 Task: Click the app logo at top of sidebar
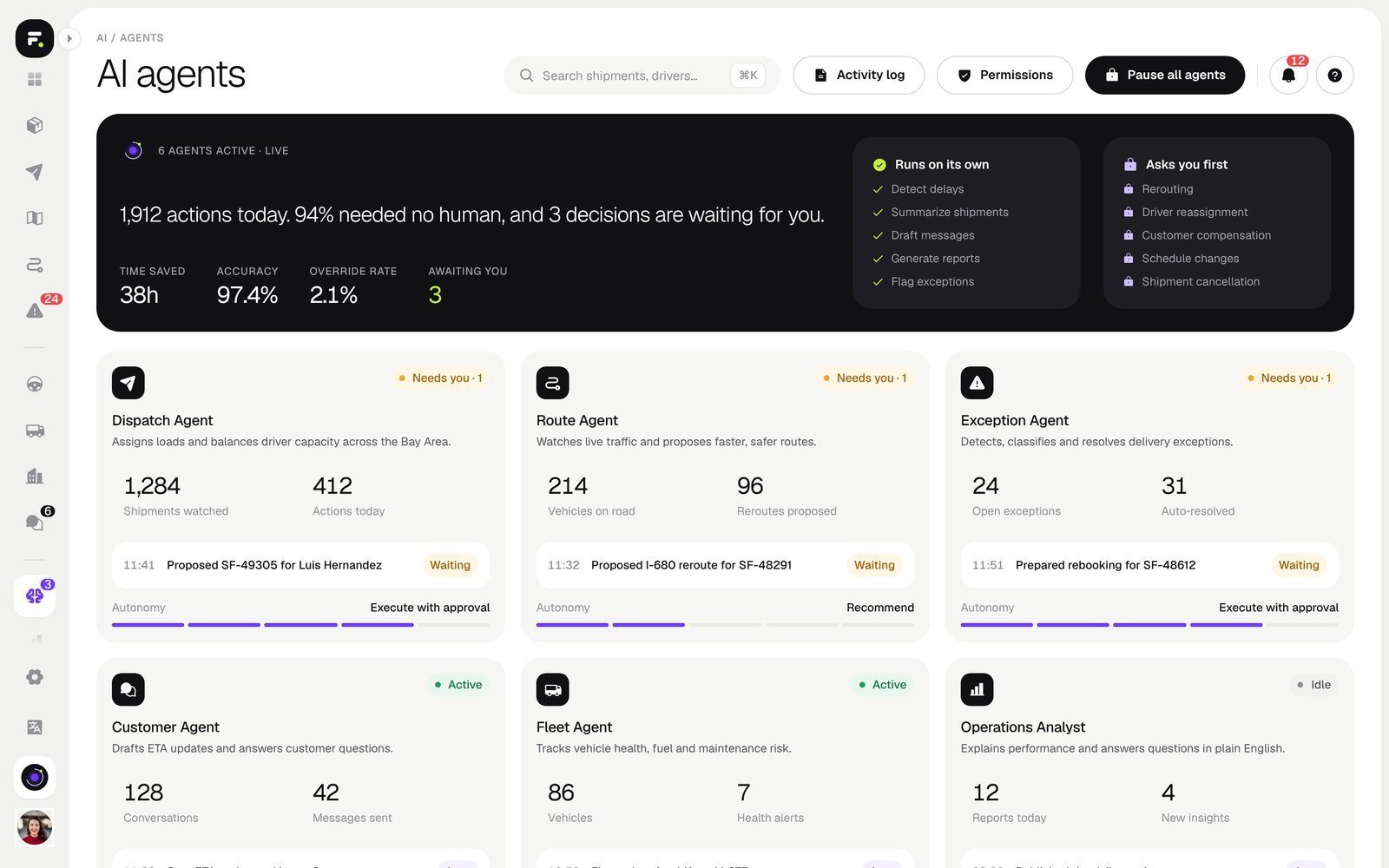click(35, 38)
